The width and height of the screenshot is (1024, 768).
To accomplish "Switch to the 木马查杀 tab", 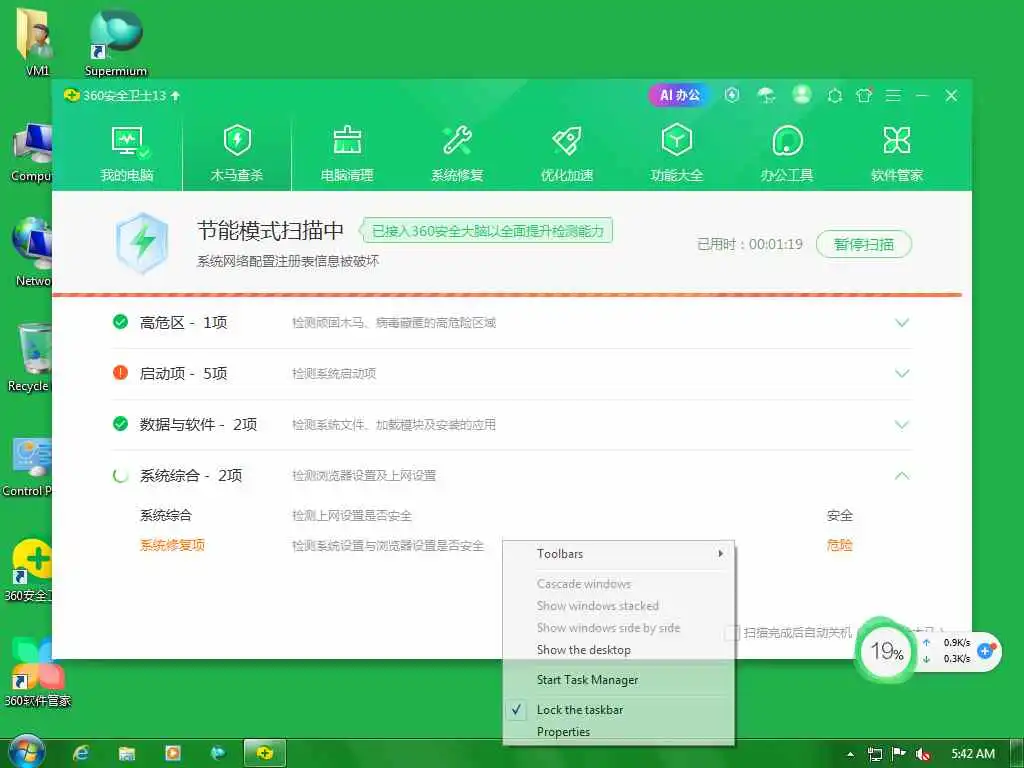I will (236, 154).
